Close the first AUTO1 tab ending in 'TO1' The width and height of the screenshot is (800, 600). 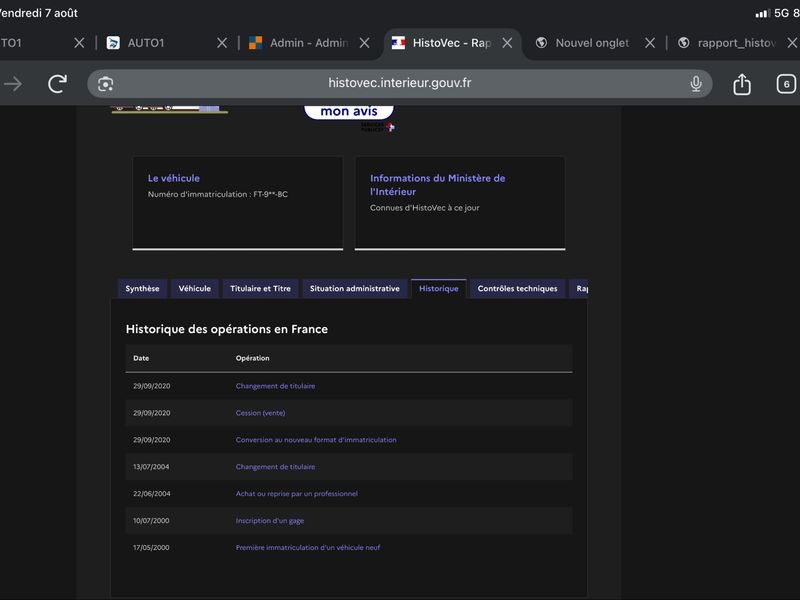pyautogui.click(x=79, y=43)
